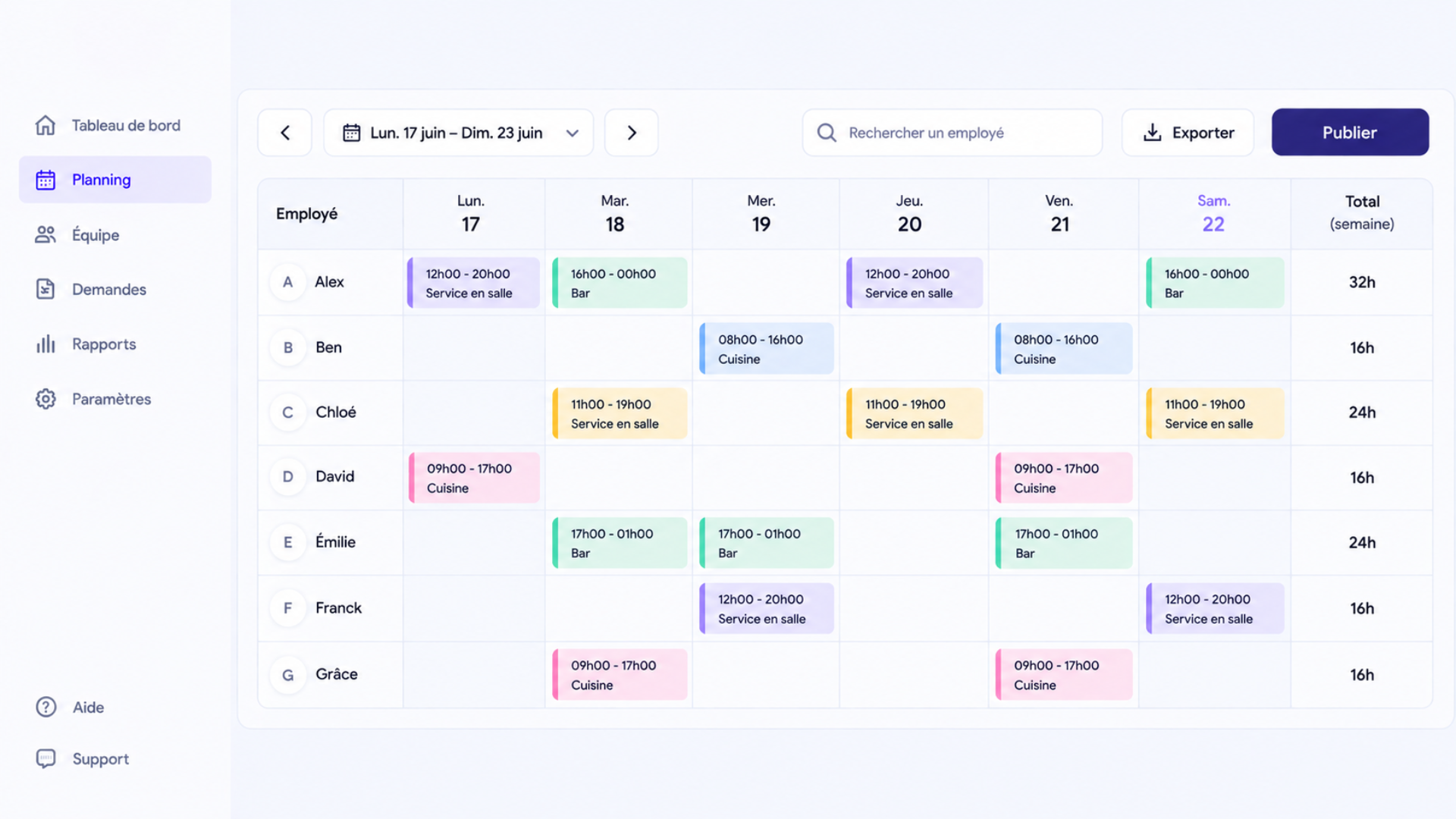Open Émilie's Friday Bar shift

[1064, 543]
